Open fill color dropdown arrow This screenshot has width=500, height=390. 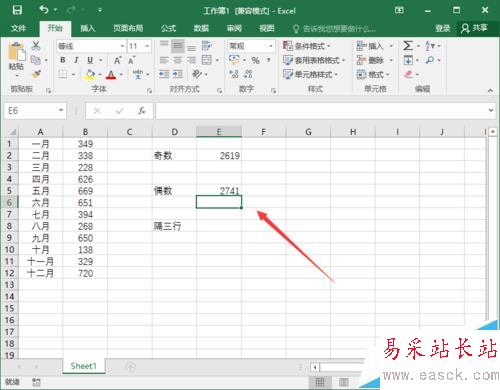[100, 75]
